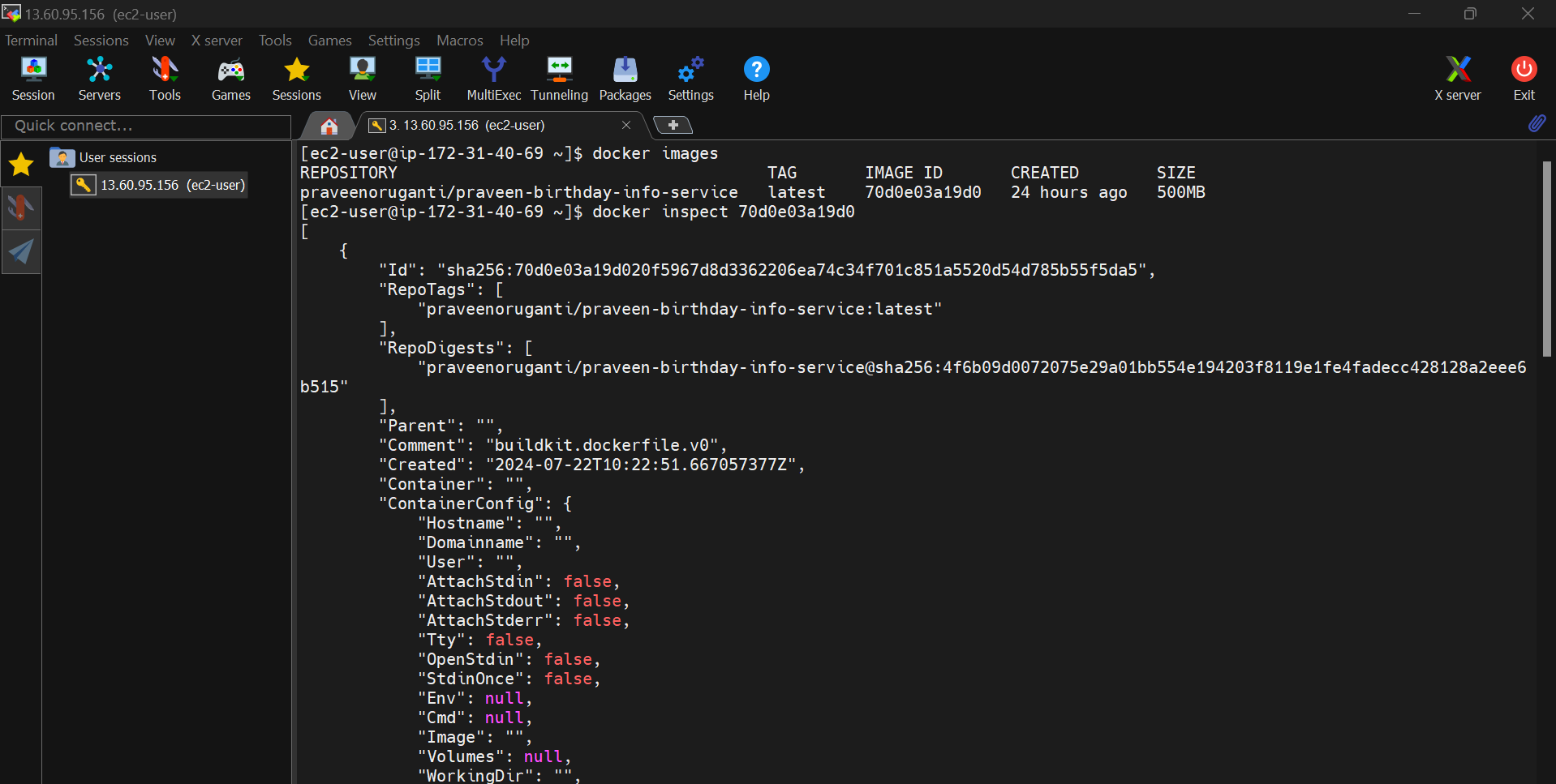Open the Games menu in the menu bar
Screen dimensions: 1556x784
(329, 41)
